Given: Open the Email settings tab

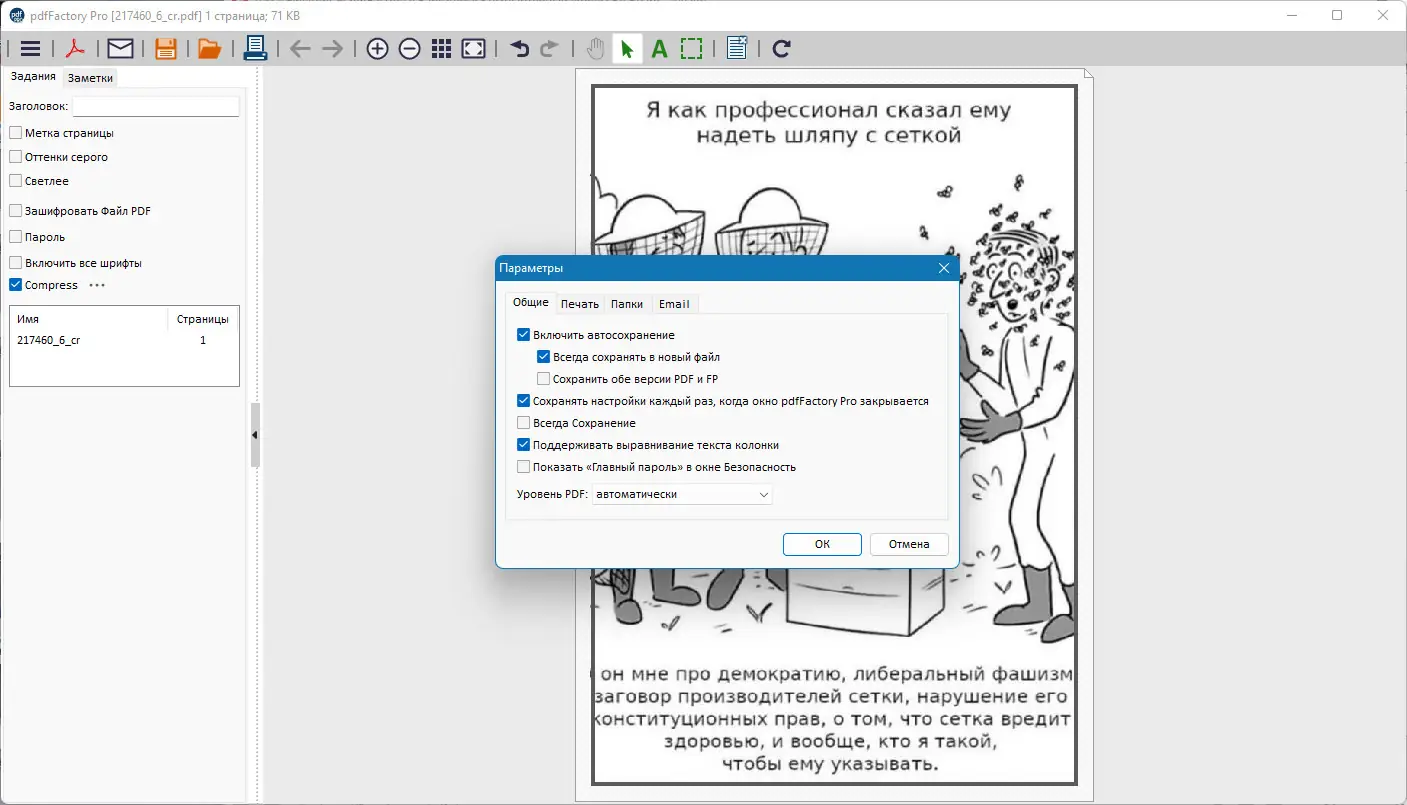Looking at the screenshot, I should (x=674, y=304).
